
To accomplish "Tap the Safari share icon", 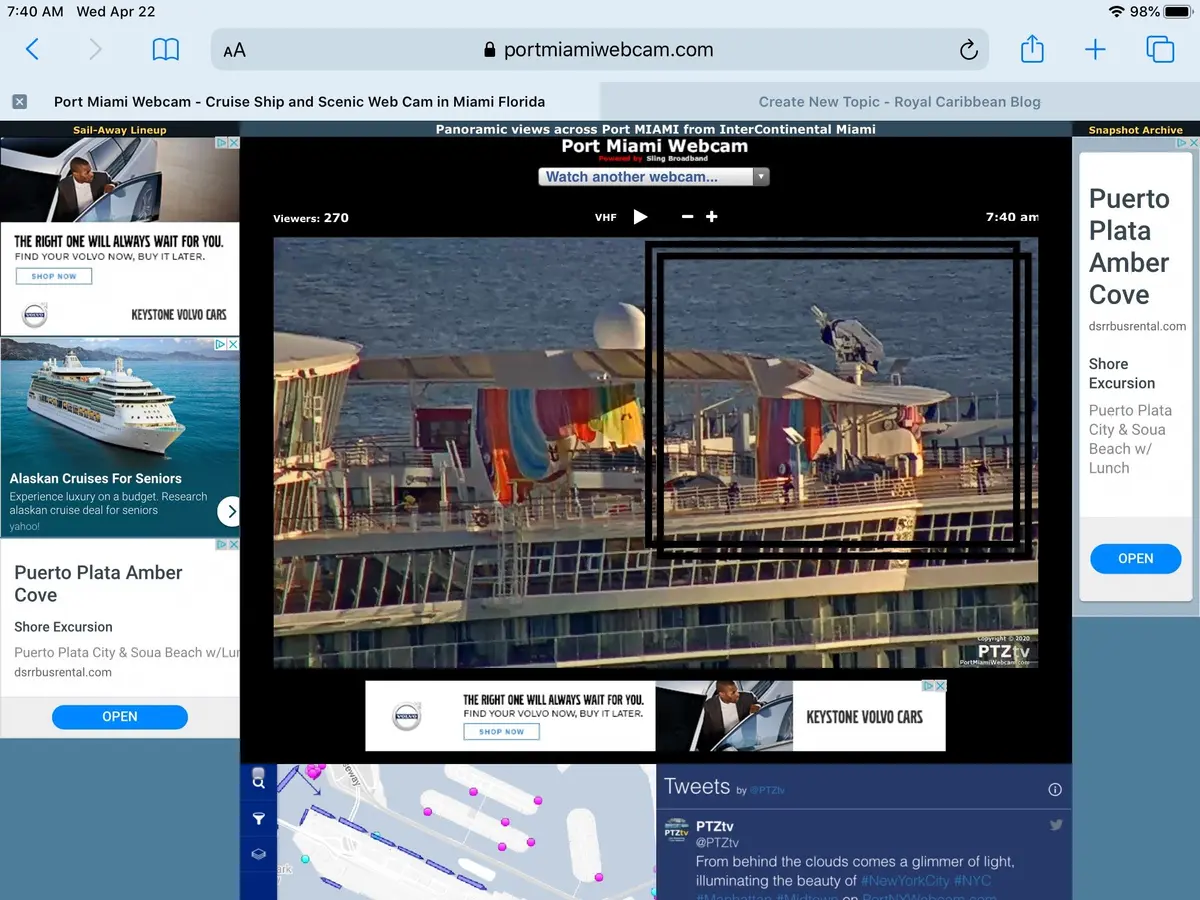I will pyautogui.click(x=1032, y=50).
